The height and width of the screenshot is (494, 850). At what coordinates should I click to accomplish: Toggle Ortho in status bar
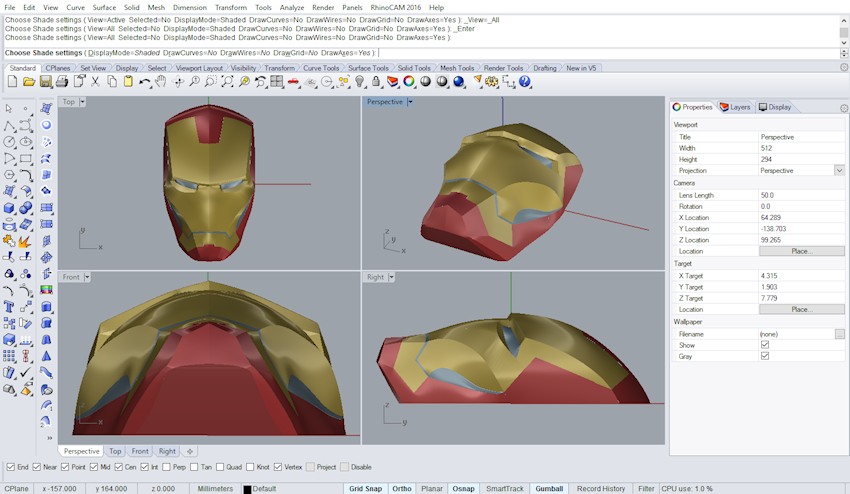click(402, 489)
